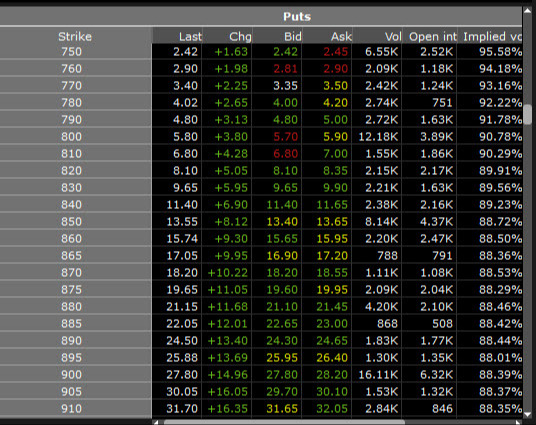Select the 860 strike row

coord(261,239)
